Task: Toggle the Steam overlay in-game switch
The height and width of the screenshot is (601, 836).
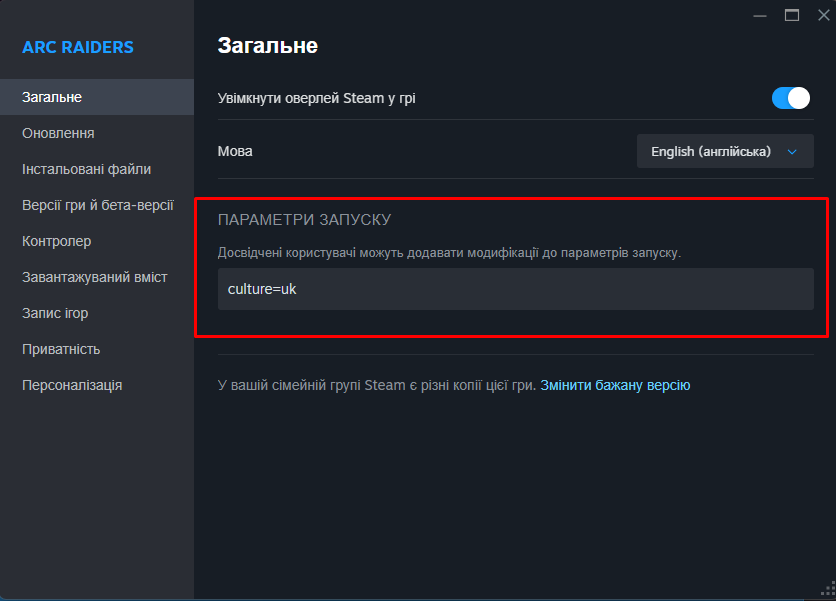Action: tap(791, 98)
